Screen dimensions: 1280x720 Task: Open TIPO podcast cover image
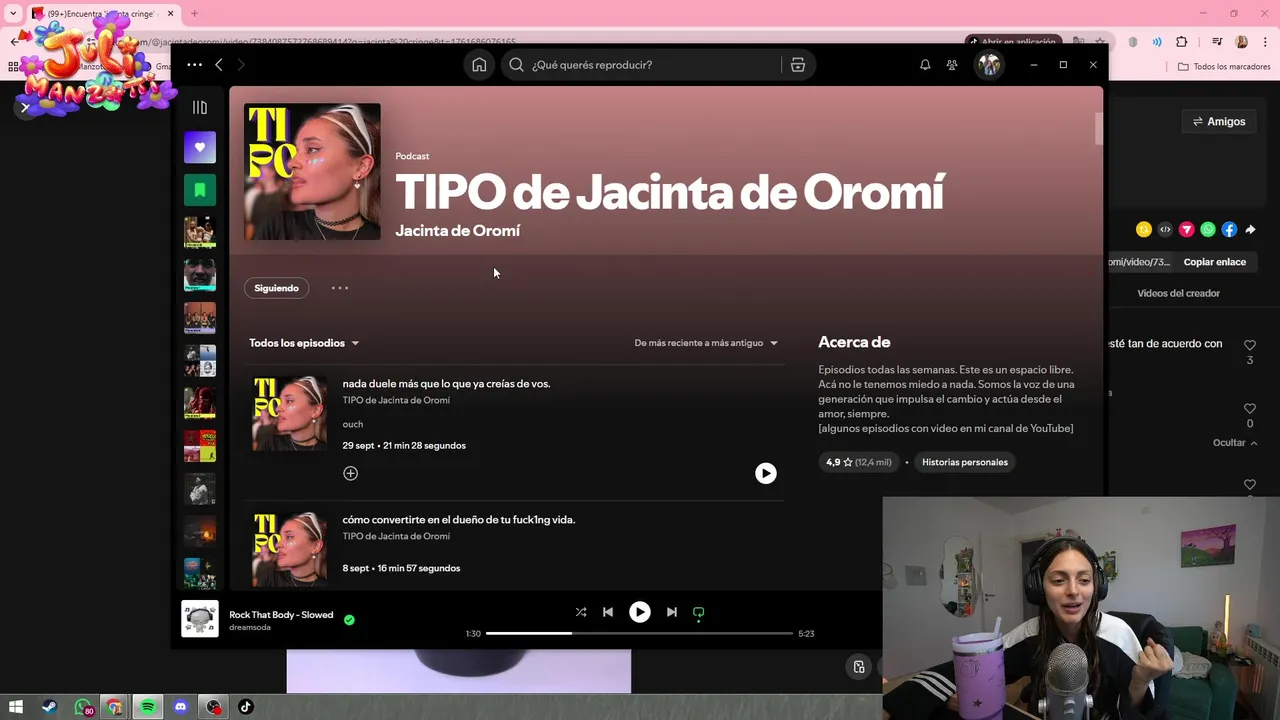click(312, 172)
